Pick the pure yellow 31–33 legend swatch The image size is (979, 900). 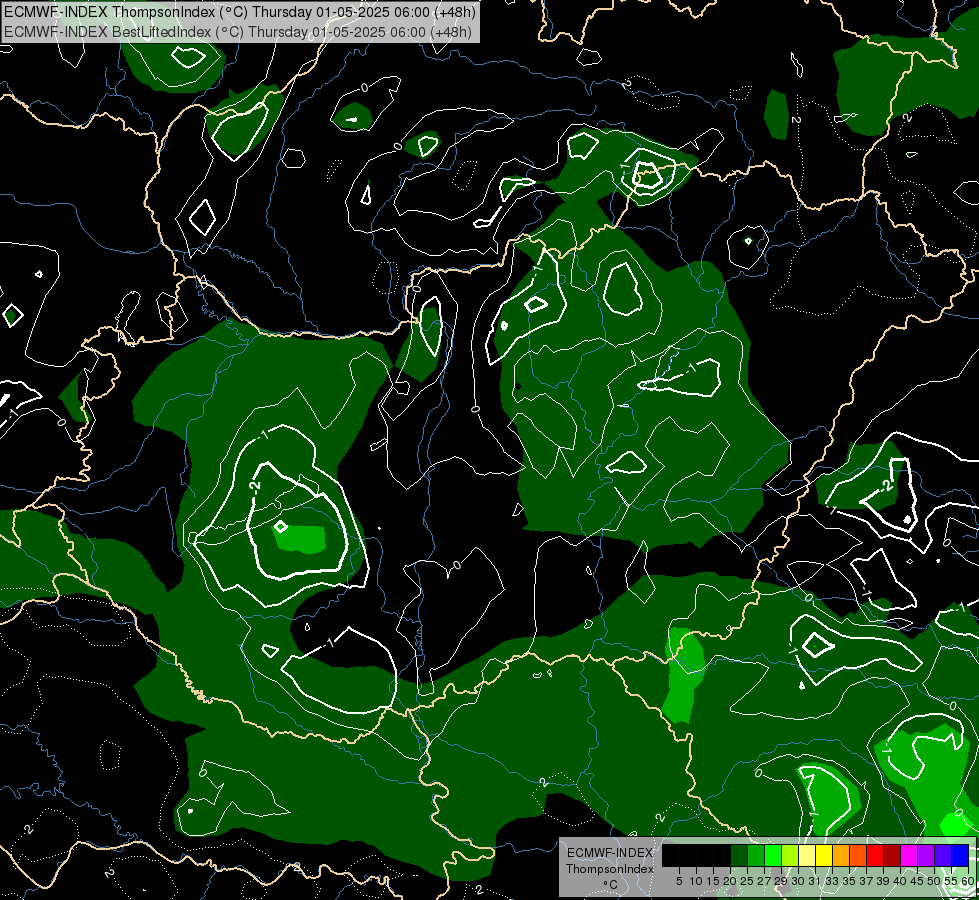[824, 855]
